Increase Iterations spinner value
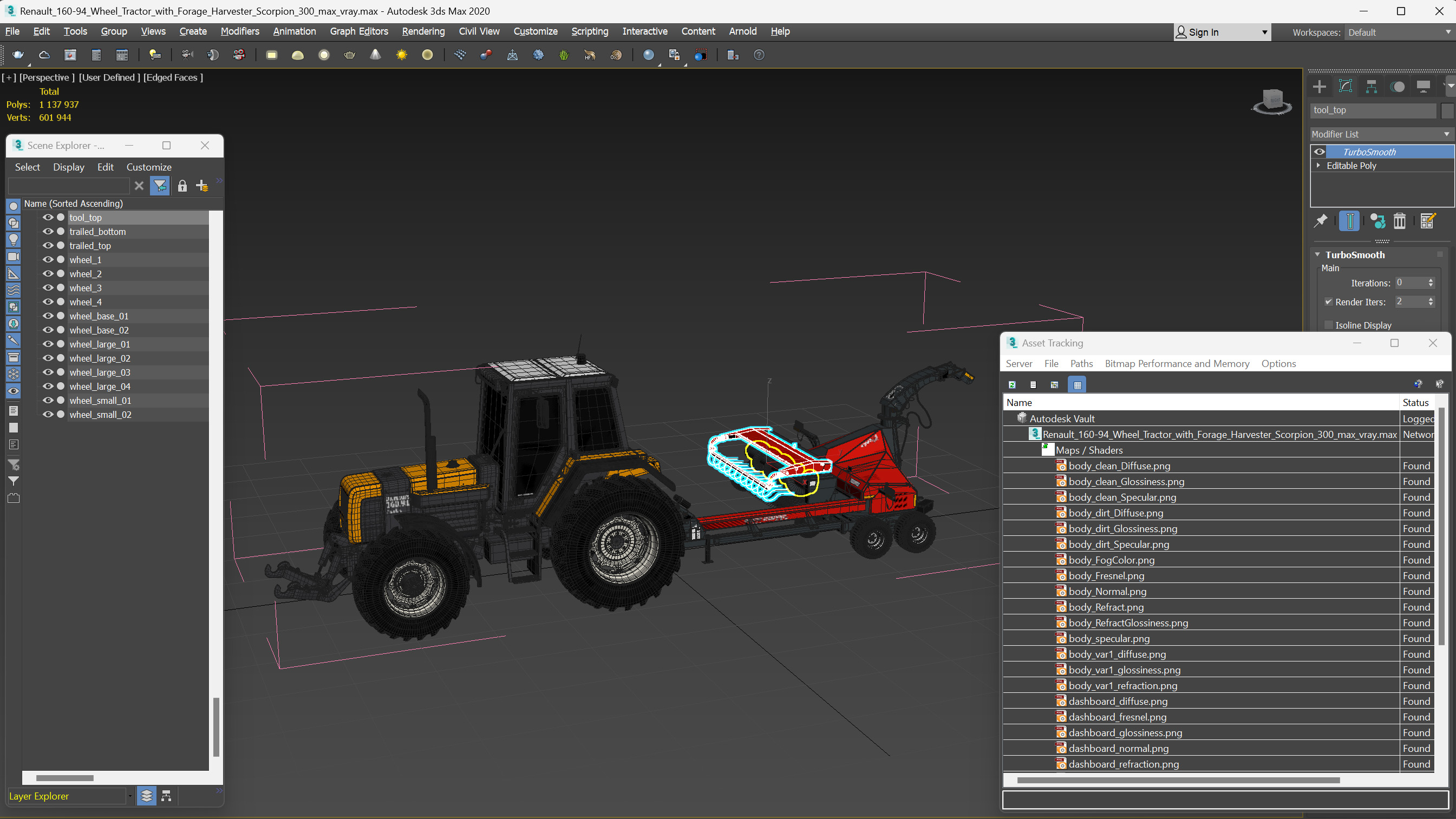This screenshot has width=1456, height=819. [x=1431, y=280]
